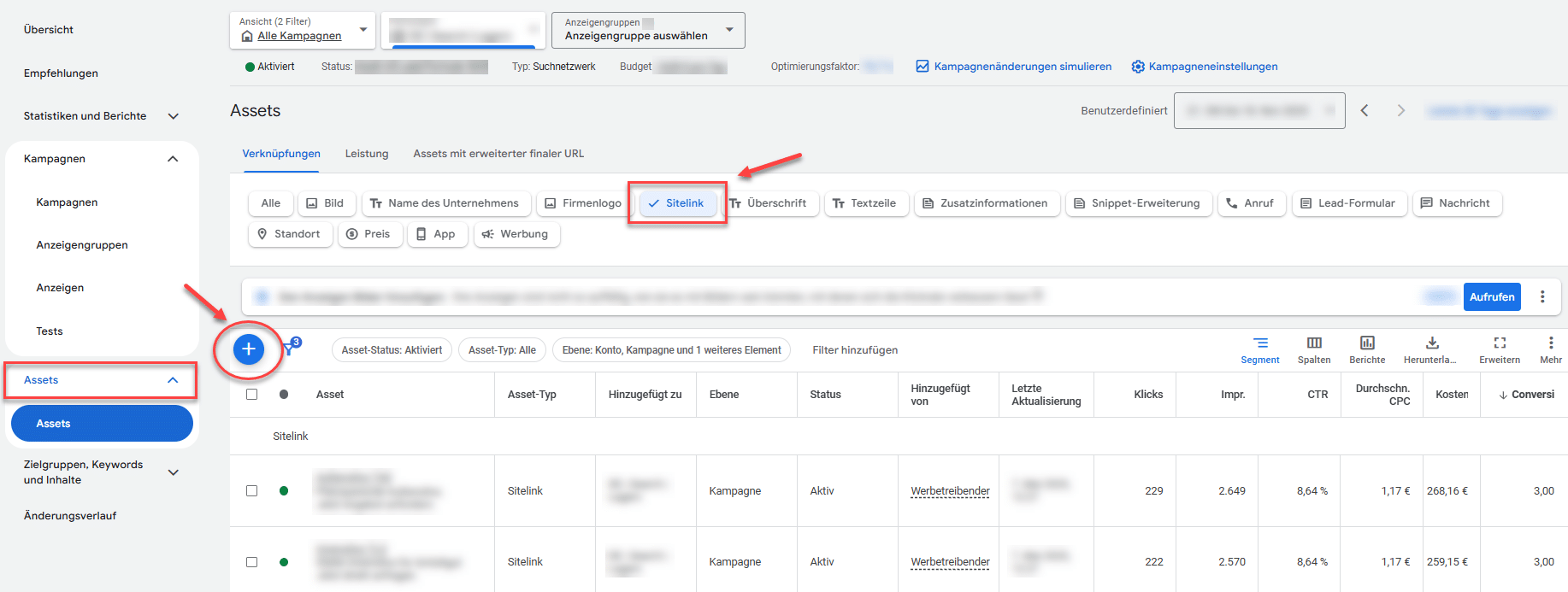Screen dimensions: 1568x592
Task: Check the Sitelink row with 222 Klicks
Action: pyautogui.click(x=251, y=561)
